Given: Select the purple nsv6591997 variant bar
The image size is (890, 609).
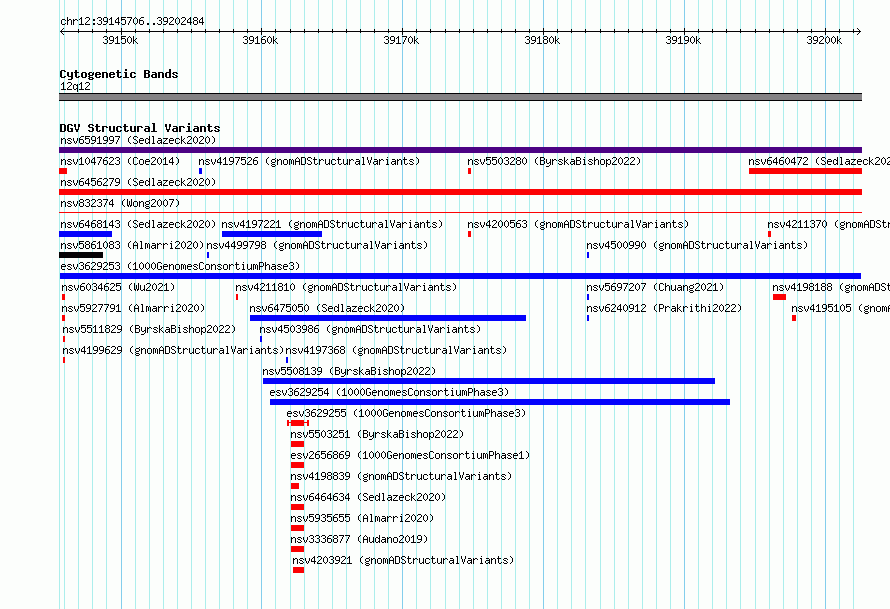Looking at the screenshot, I should (x=460, y=150).
